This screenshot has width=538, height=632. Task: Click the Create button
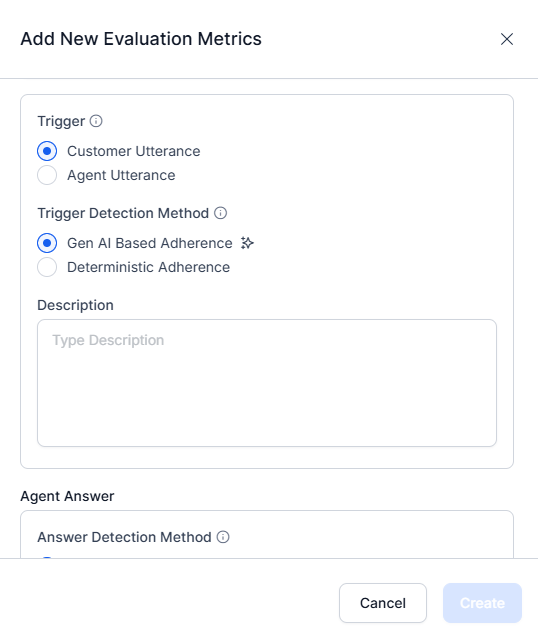482,603
